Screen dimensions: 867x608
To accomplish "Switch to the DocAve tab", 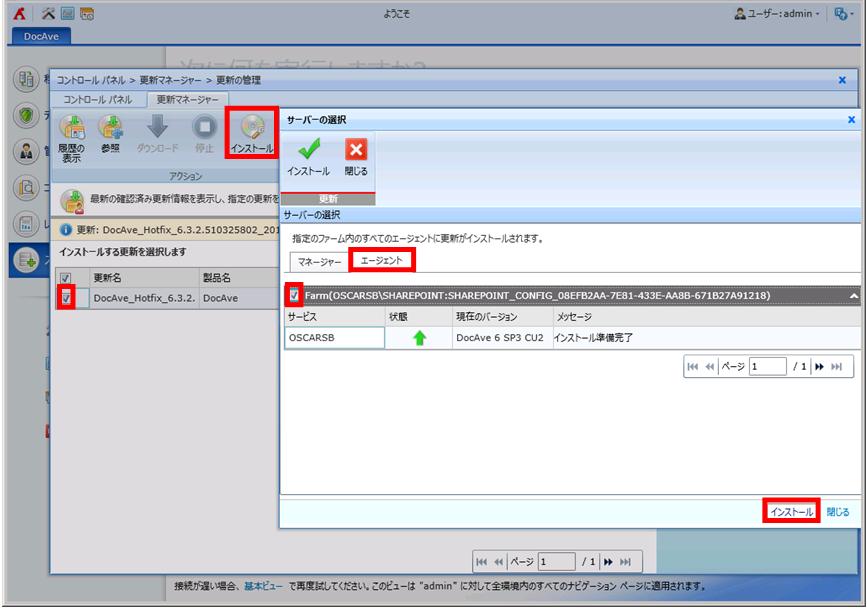I will tap(41, 36).
